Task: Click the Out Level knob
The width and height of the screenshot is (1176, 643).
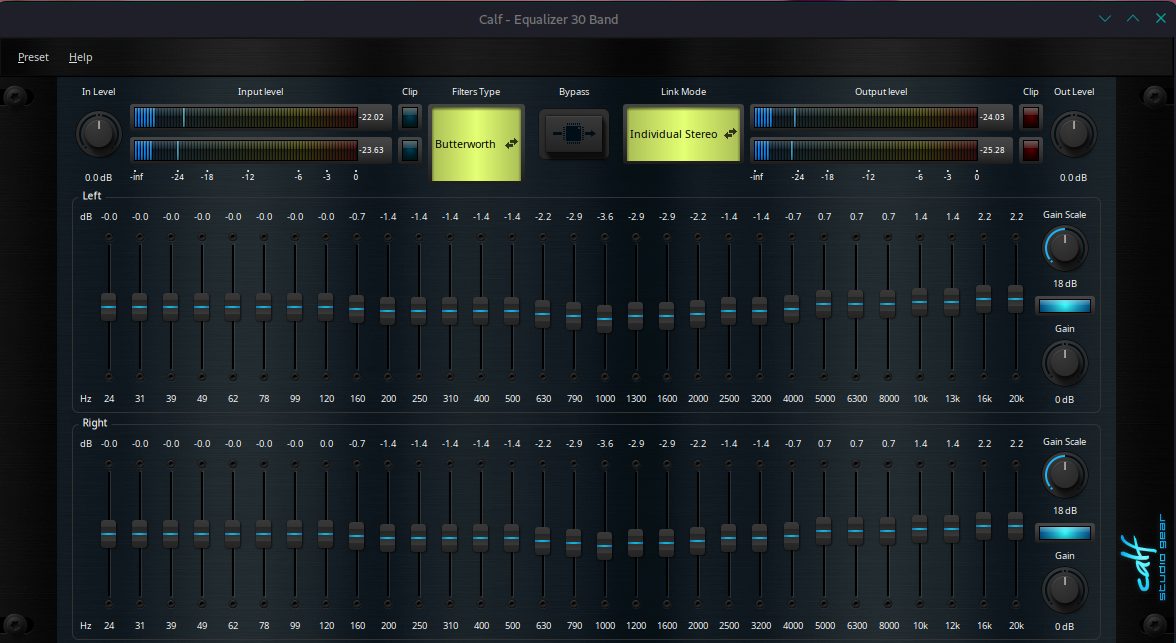Action: [1074, 134]
